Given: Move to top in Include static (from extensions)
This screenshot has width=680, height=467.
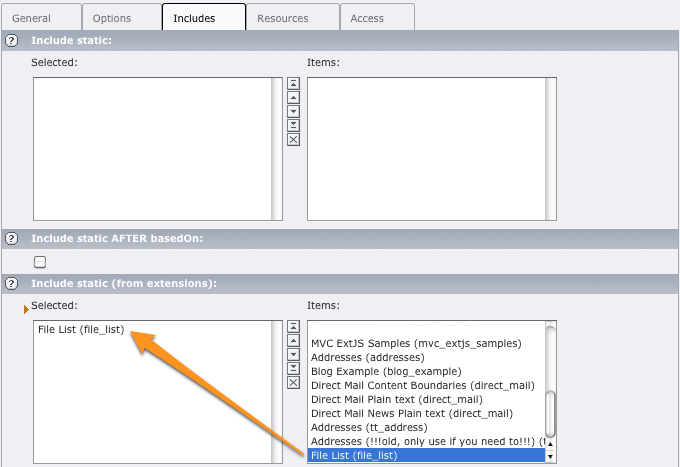Looking at the screenshot, I should click(293, 326).
